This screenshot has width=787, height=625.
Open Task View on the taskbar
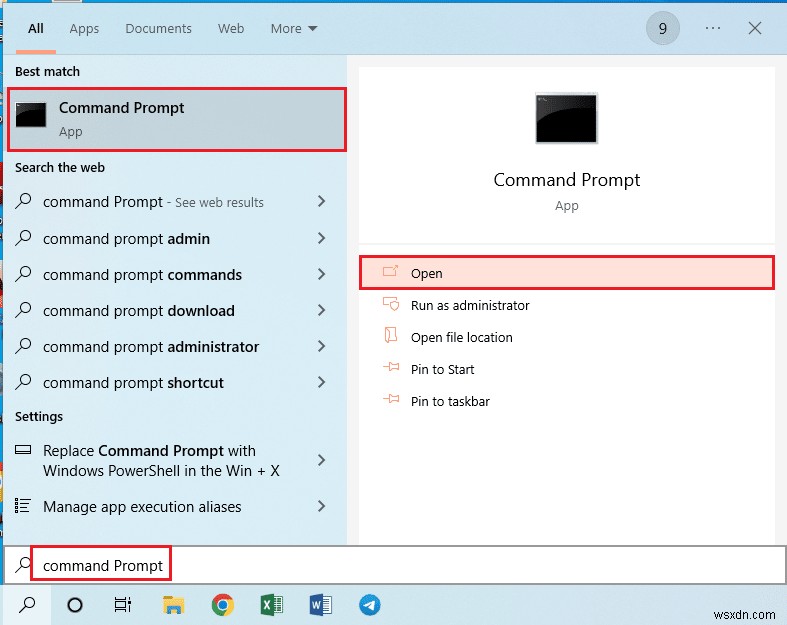coord(123,605)
